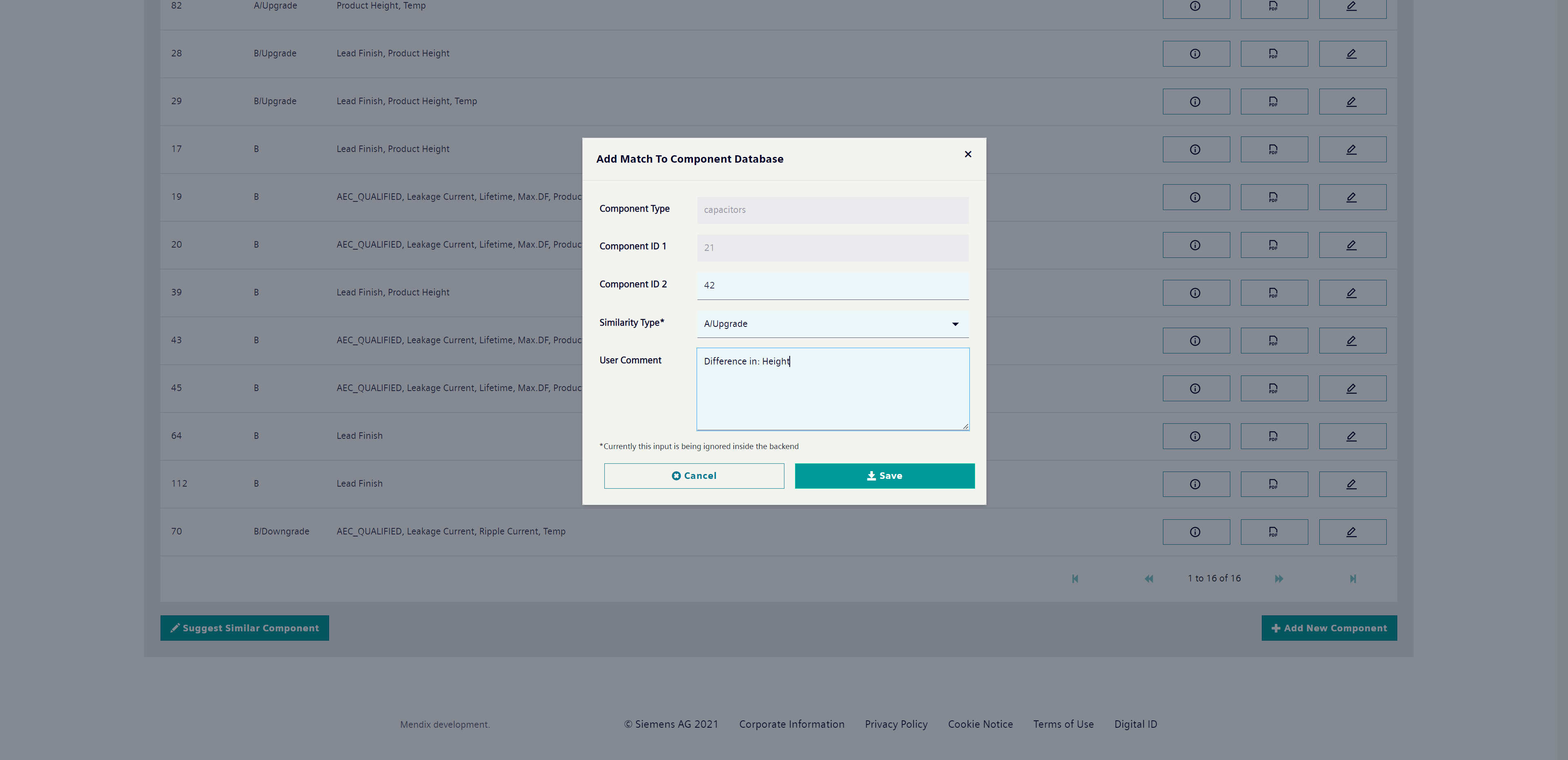Click Save to add component match
1568x760 pixels.
(x=885, y=475)
